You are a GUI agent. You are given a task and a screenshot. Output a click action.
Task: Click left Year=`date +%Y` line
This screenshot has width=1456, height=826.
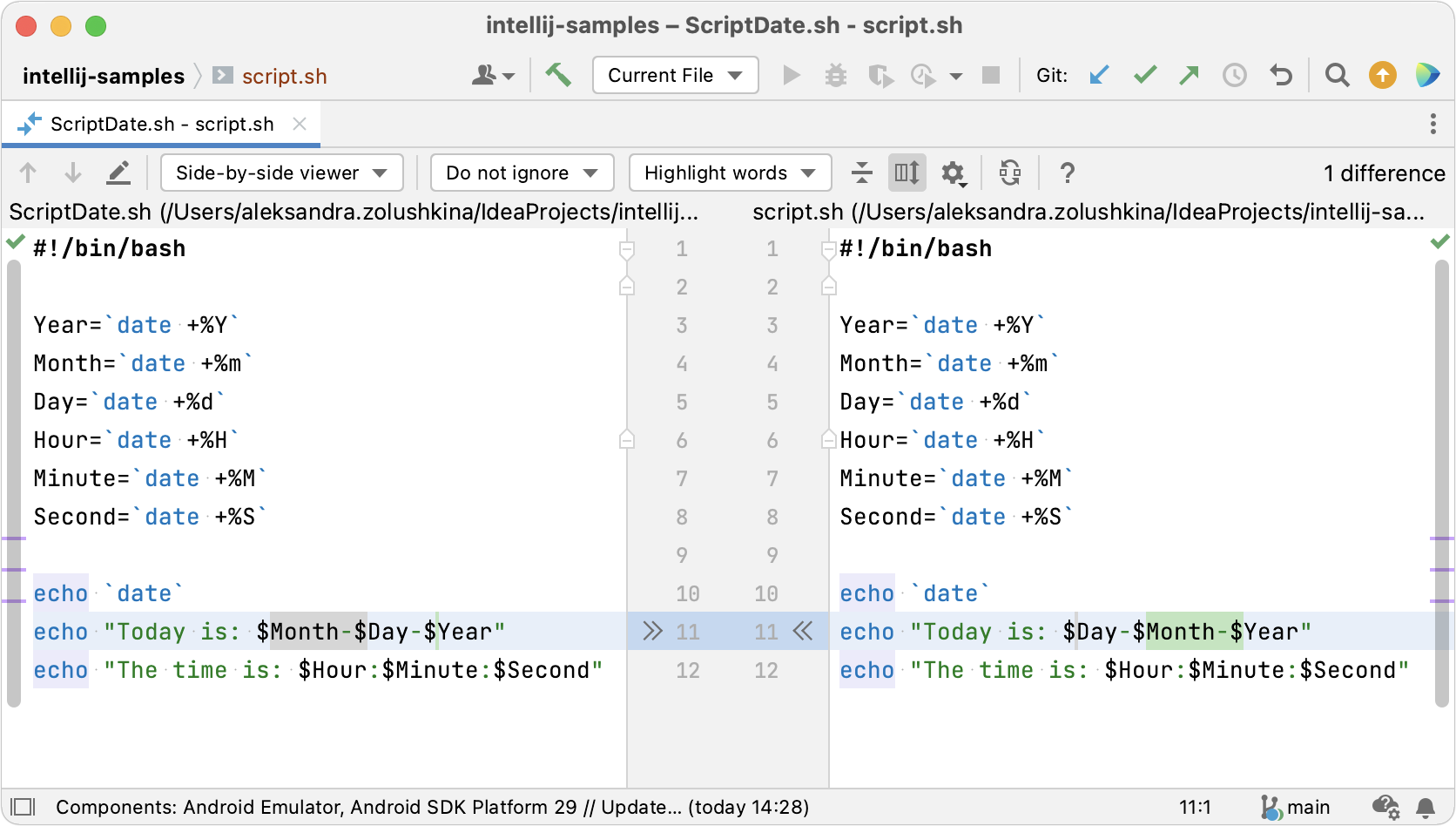tap(136, 325)
